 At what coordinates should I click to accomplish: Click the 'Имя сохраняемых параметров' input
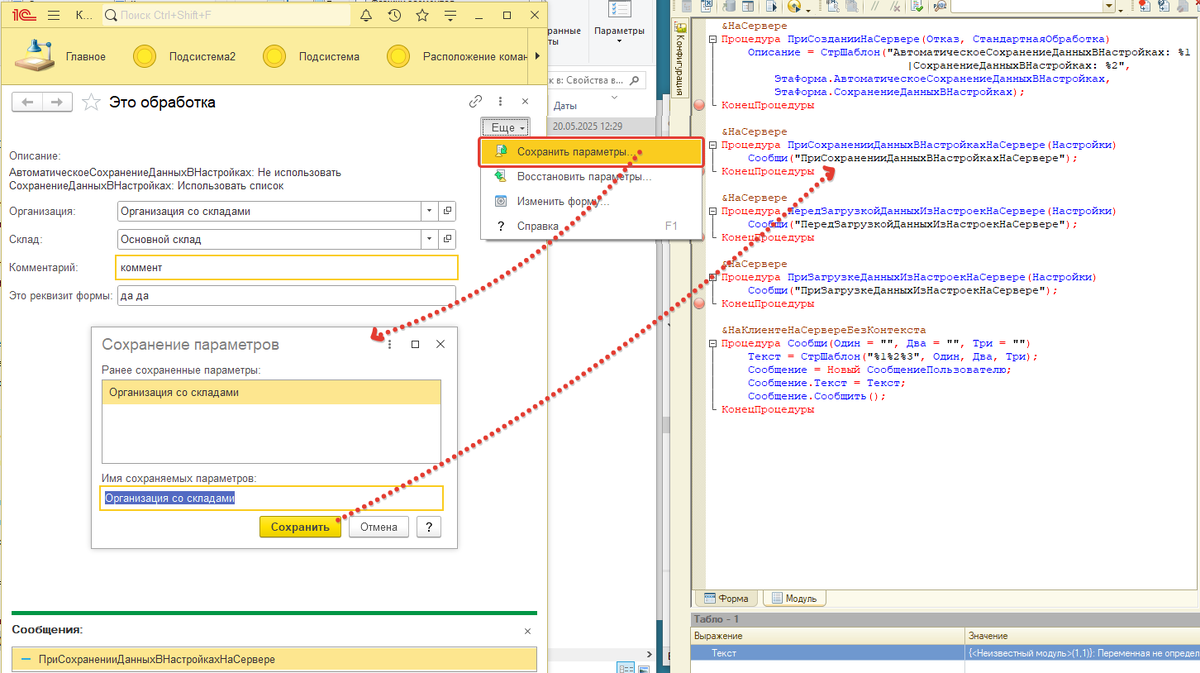[x=271, y=498]
